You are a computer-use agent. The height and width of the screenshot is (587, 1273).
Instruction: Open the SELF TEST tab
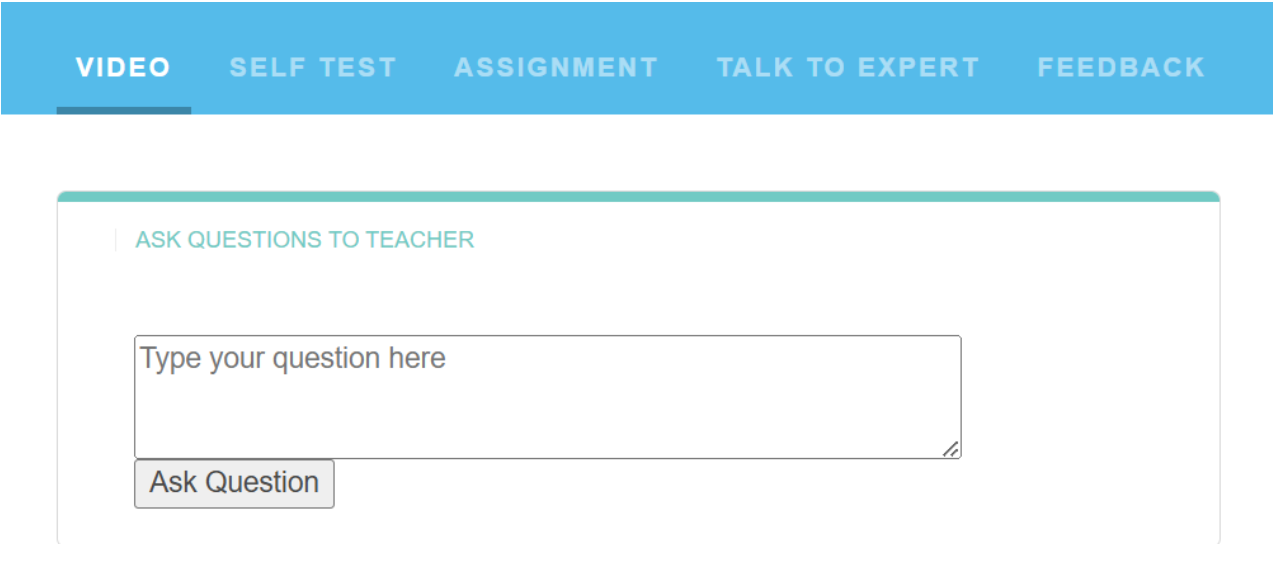313,67
